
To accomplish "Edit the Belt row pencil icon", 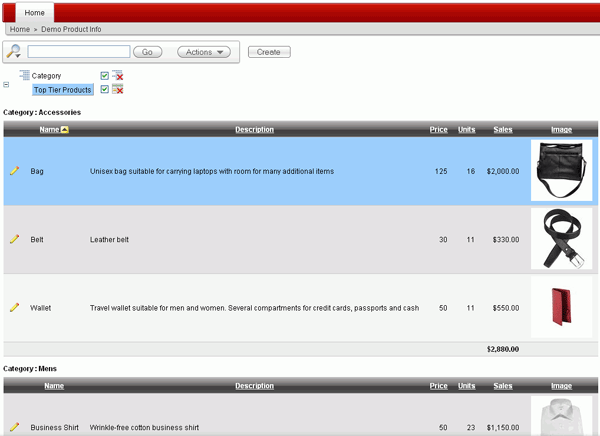I will [x=15, y=239].
